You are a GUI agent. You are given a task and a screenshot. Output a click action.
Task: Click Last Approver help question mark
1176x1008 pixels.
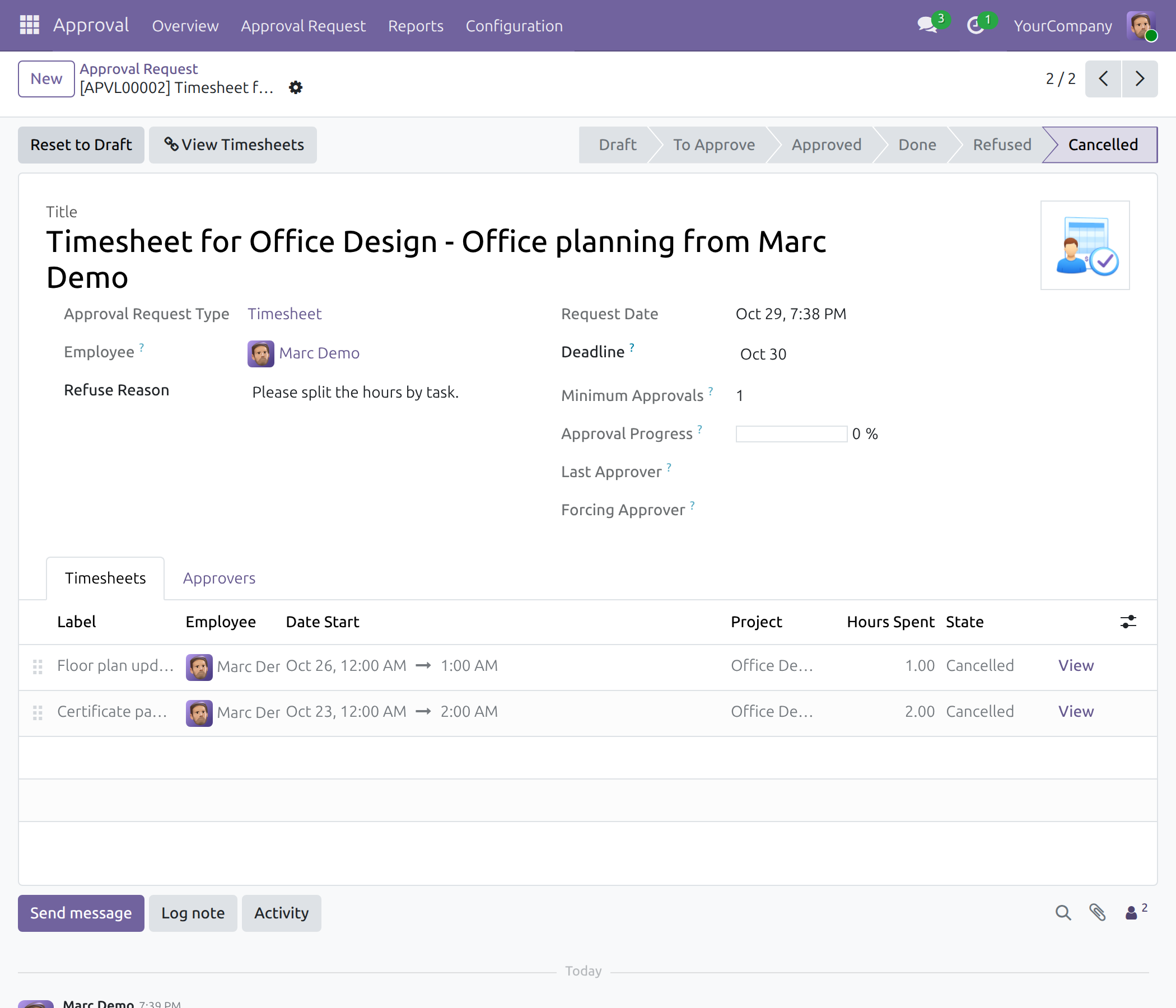point(669,466)
